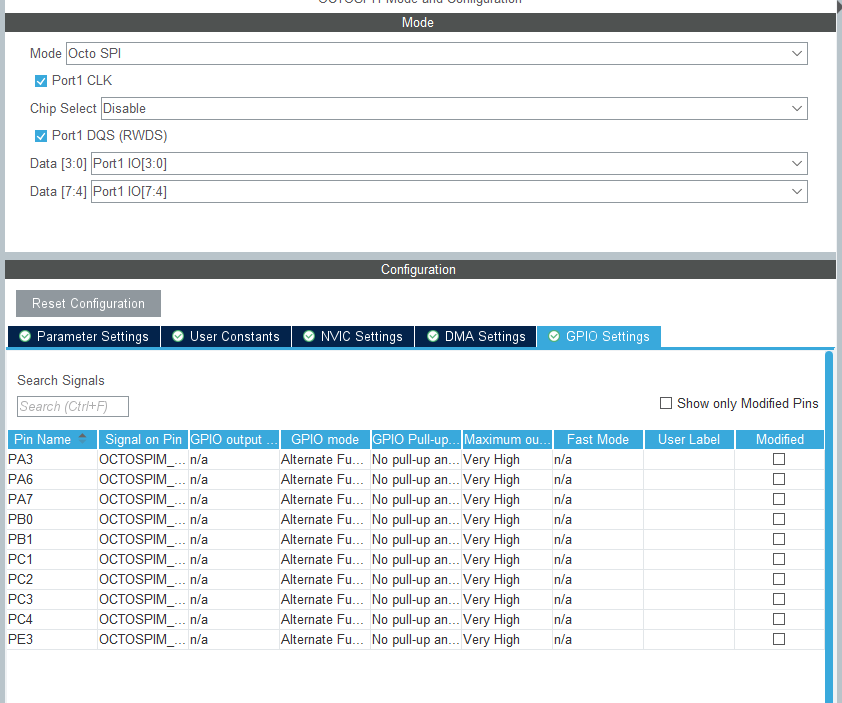842x703 pixels.
Task: Check the Modified box for PE3
Action: pyautogui.click(x=779, y=639)
